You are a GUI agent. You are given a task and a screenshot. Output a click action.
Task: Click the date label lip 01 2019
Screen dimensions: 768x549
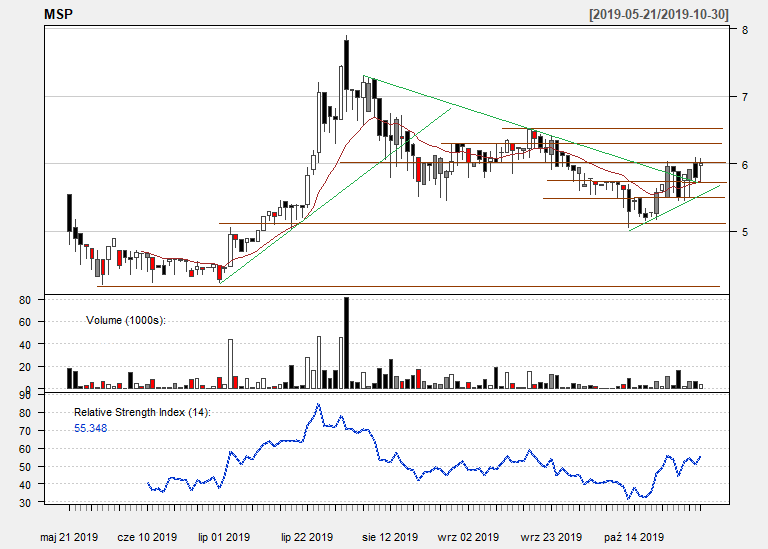tap(224, 537)
